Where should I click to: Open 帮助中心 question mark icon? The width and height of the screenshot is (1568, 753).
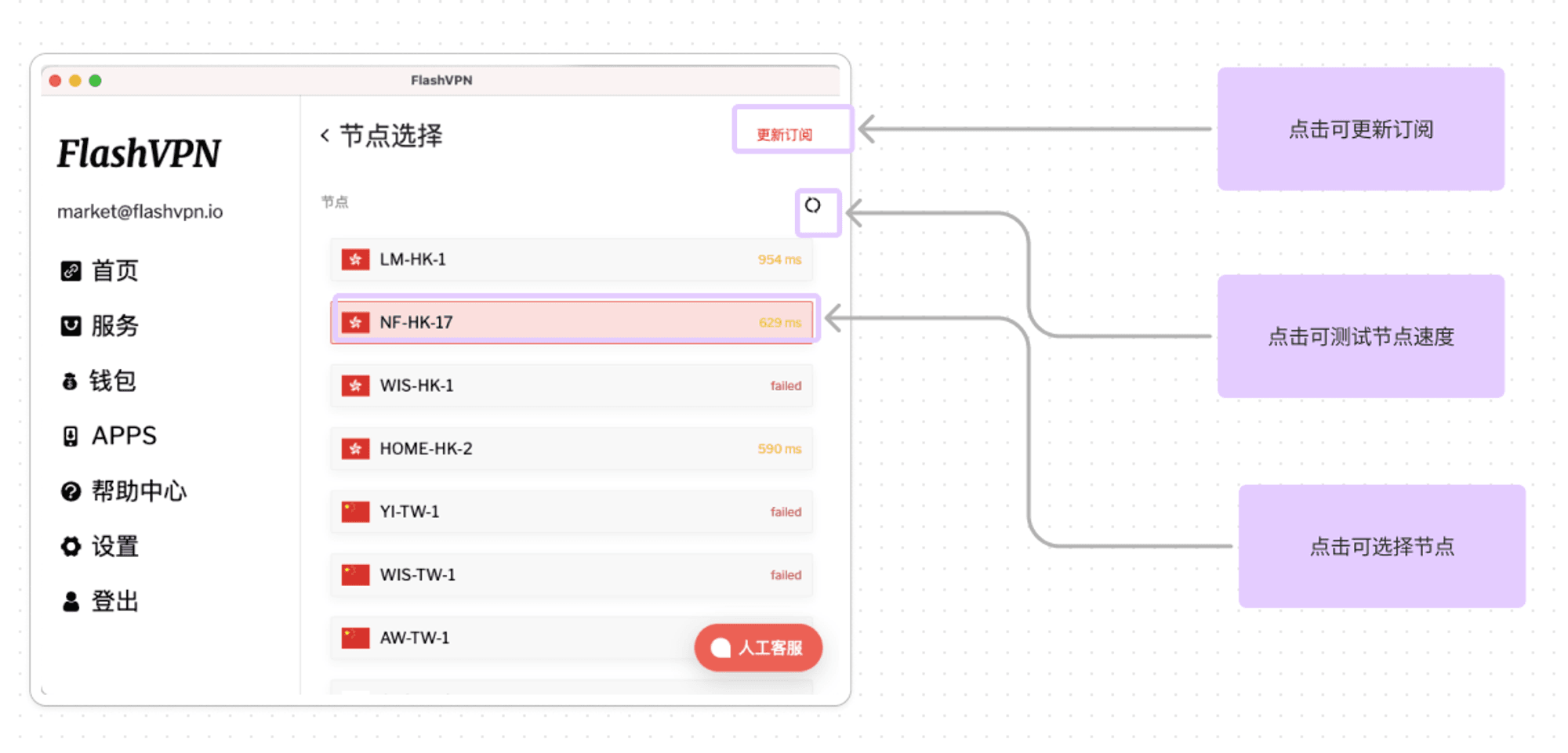pos(71,491)
